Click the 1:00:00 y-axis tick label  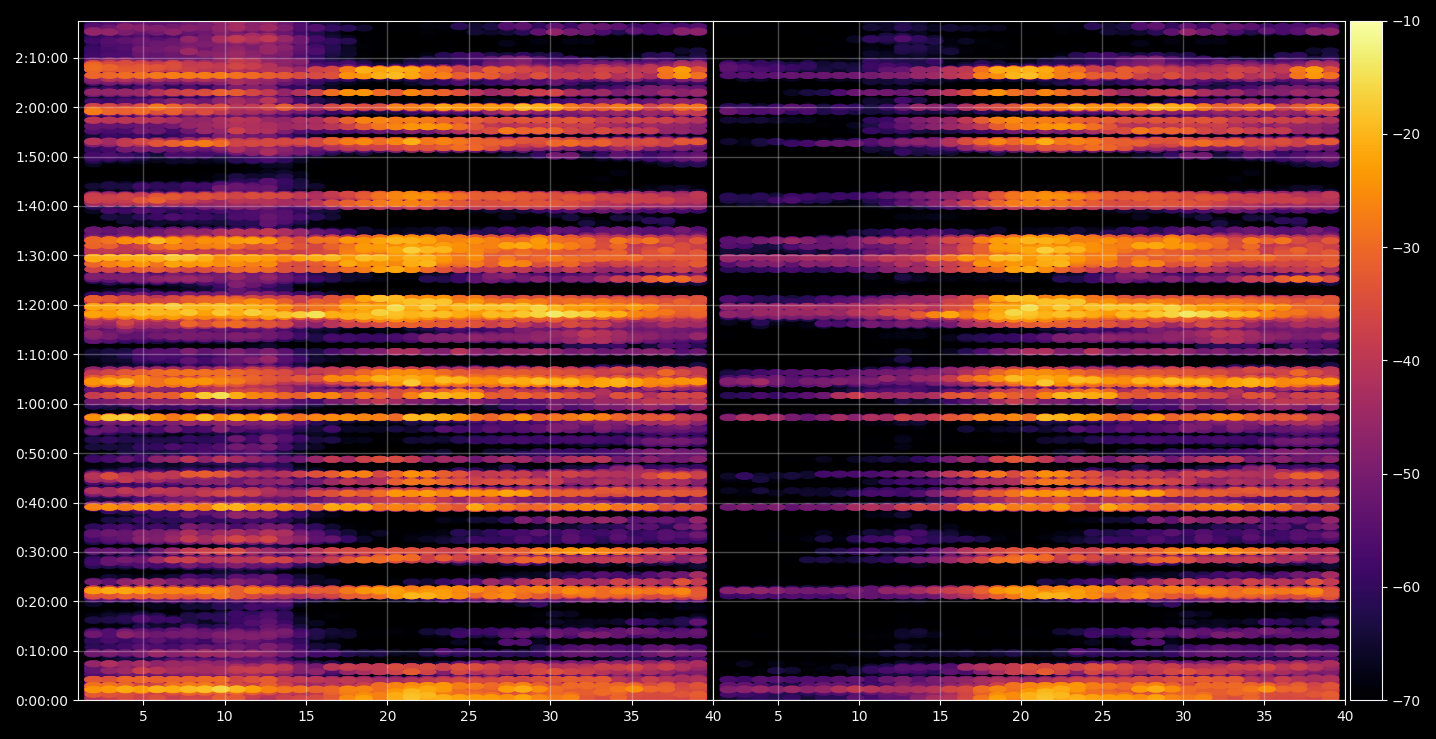41,404
